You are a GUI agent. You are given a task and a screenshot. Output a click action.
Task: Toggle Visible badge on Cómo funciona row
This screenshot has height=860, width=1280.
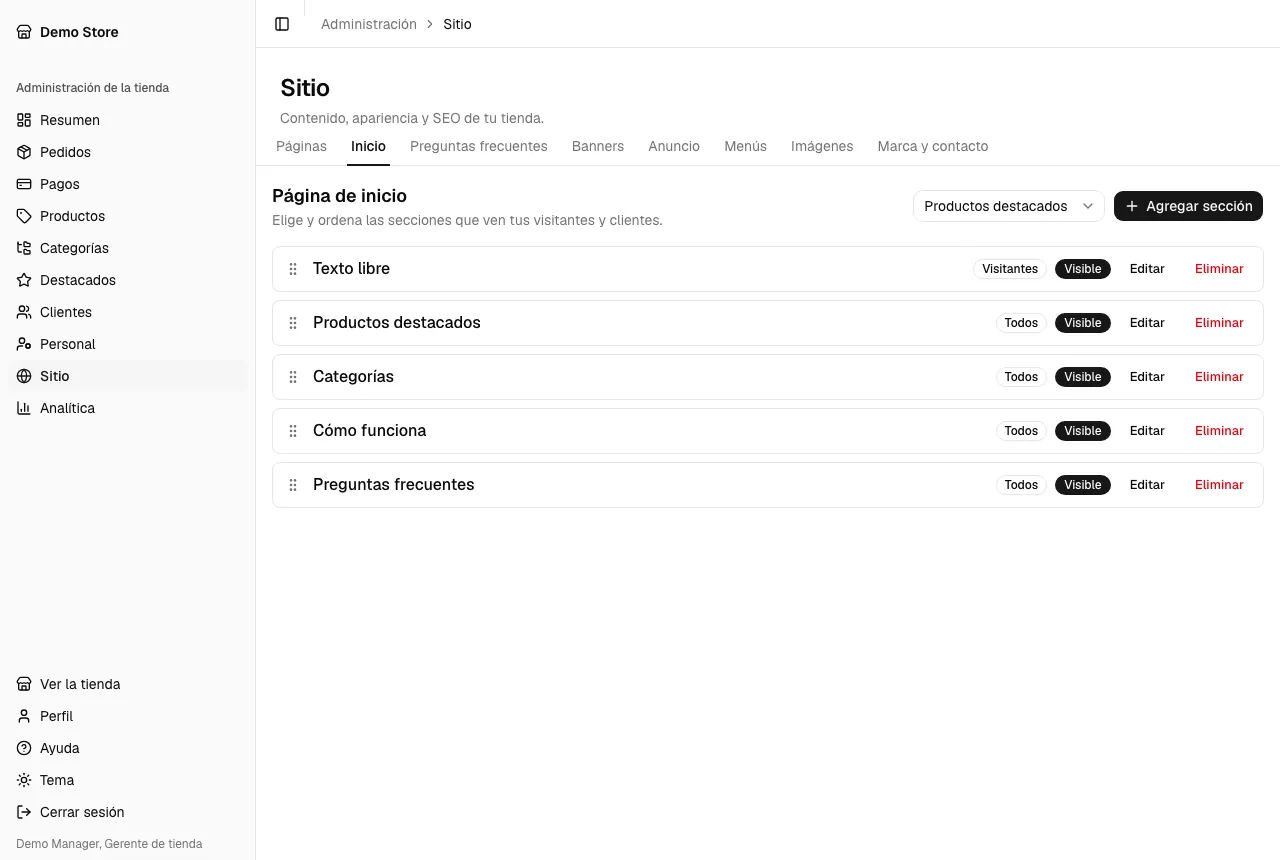[1083, 431]
